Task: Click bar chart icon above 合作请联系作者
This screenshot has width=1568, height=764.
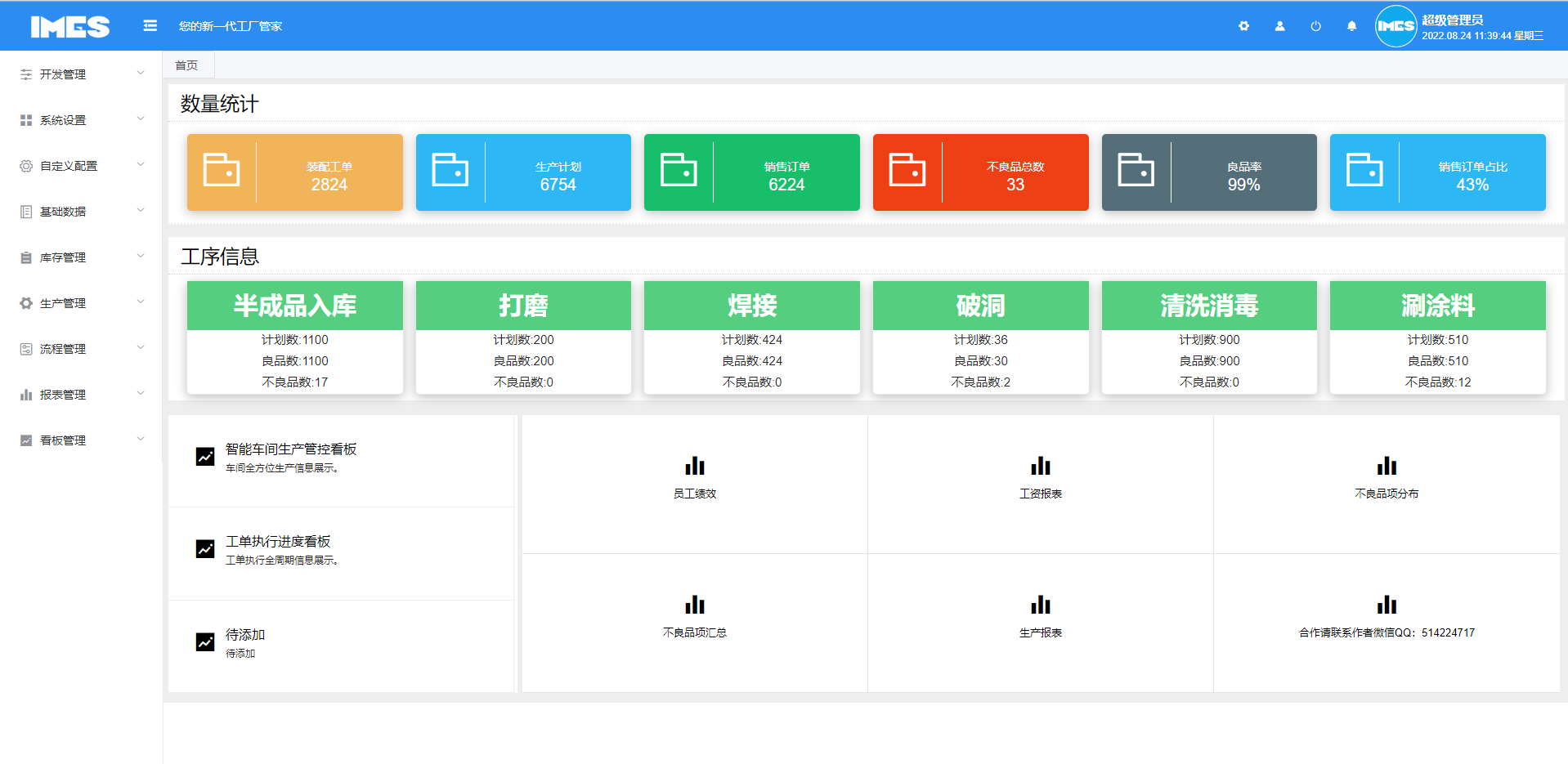Action: point(1387,605)
